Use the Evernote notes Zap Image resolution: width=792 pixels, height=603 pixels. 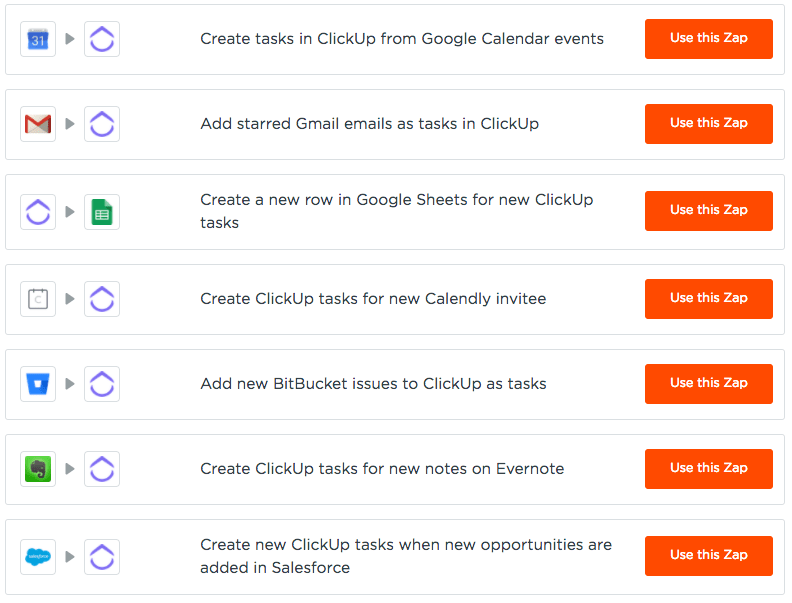[x=708, y=469]
